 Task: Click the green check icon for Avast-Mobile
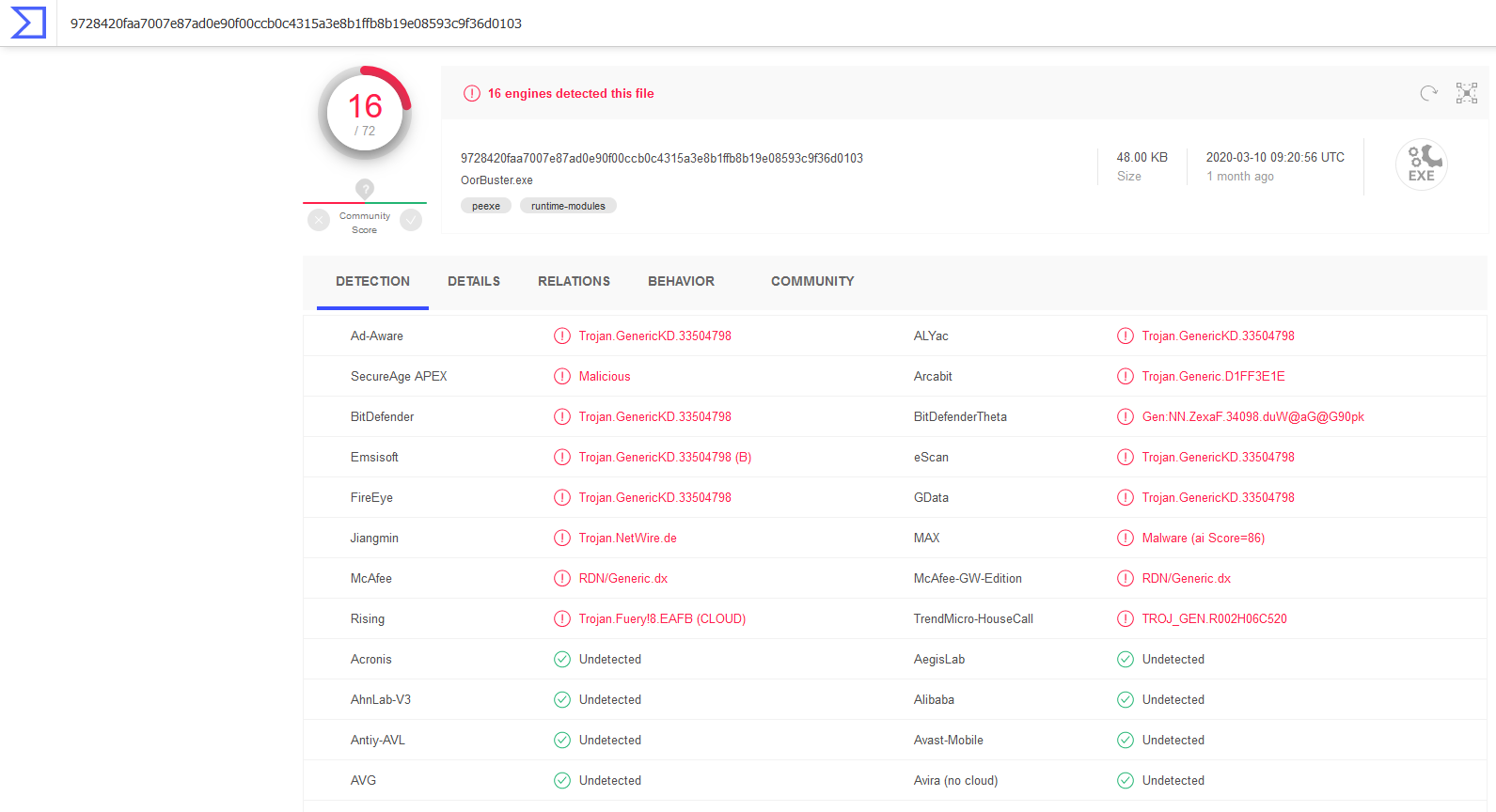click(1126, 740)
